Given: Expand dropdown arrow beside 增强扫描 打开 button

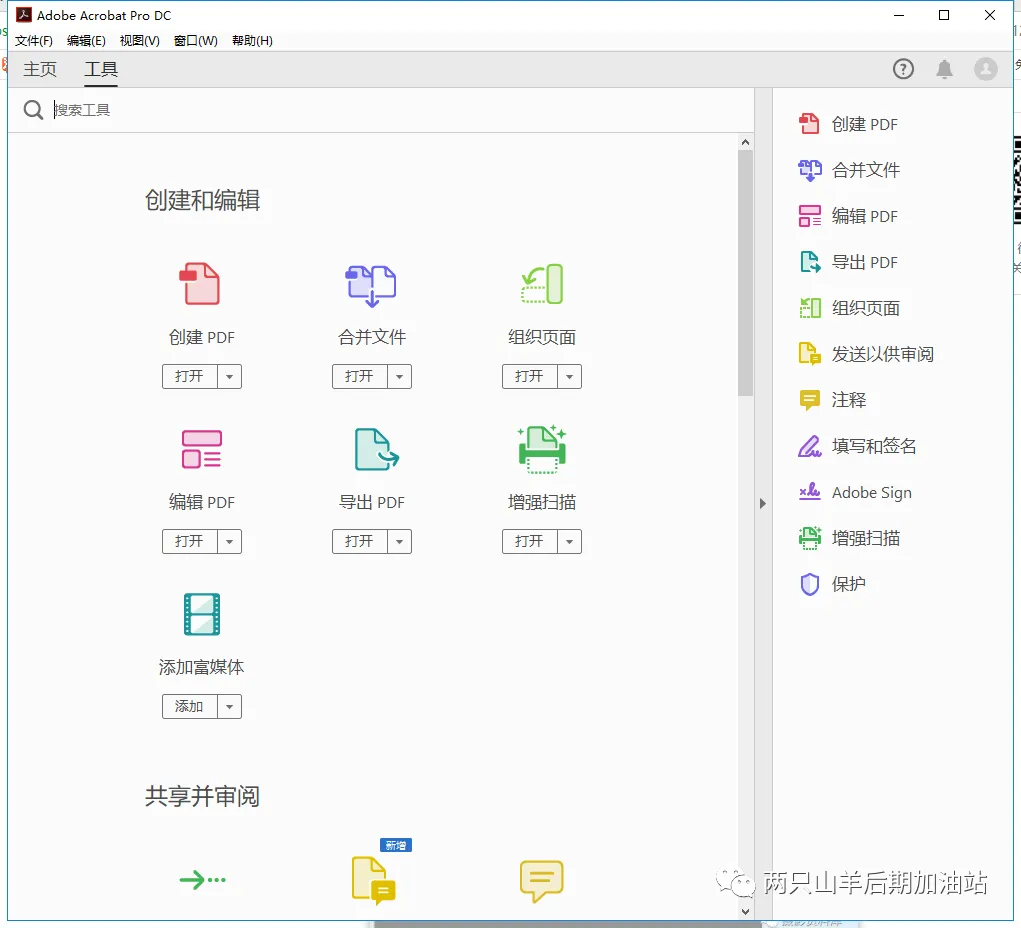Looking at the screenshot, I should (569, 541).
